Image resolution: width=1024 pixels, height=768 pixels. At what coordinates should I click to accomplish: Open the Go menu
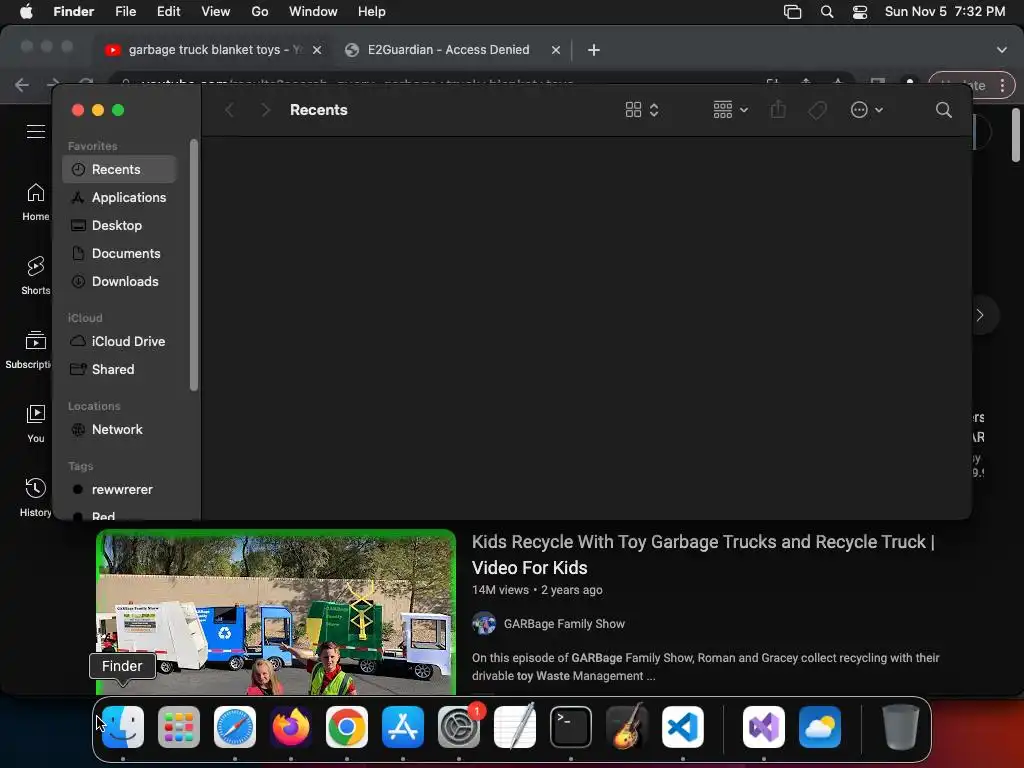260,12
